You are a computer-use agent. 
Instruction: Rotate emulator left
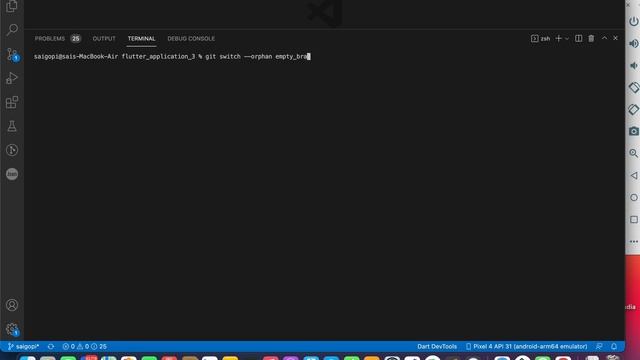pyautogui.click(x=634, y=87)
